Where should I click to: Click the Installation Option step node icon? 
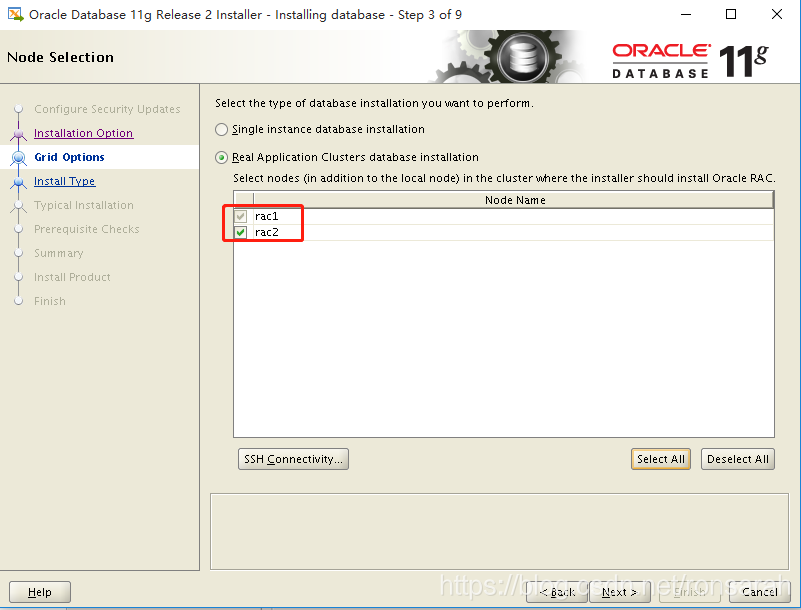click(x=20, y=133)
